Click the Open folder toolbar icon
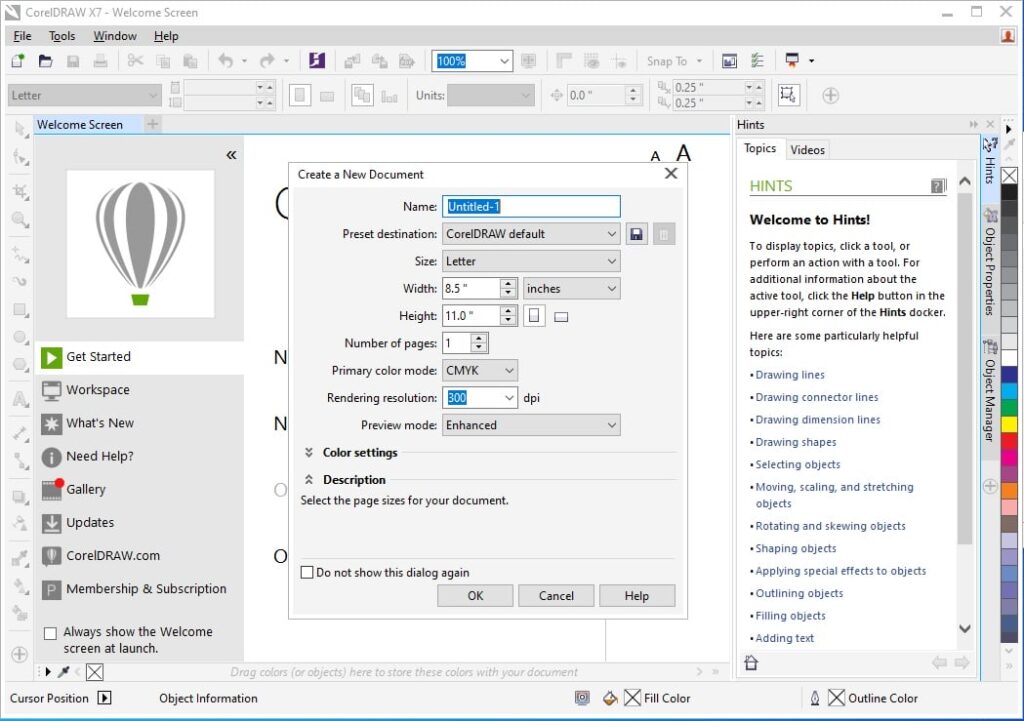This screenshot has height=721, width=1024. tap(45, 61)
